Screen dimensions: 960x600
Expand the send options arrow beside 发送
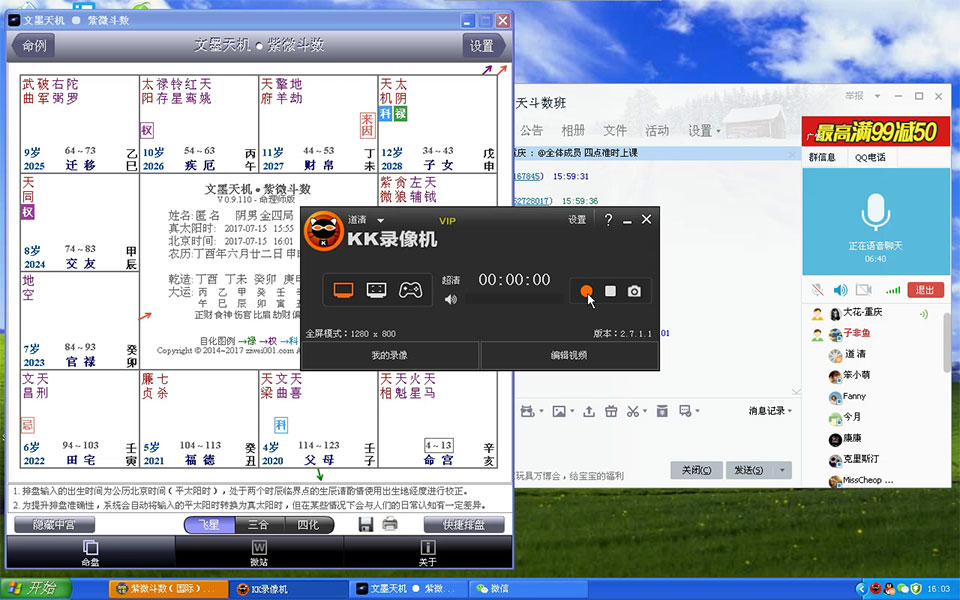[x=782, y=470]
